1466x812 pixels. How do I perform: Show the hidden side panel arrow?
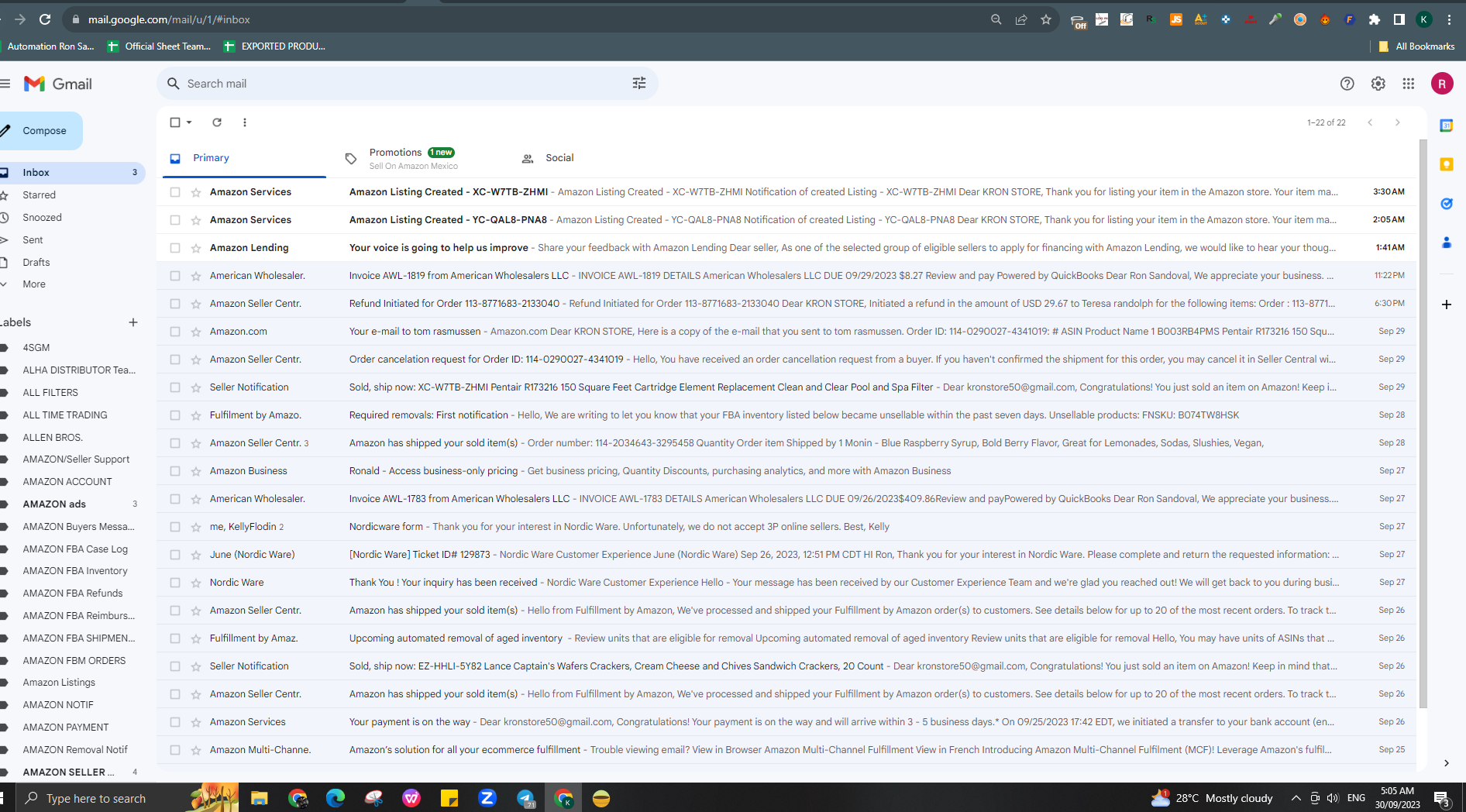pyautogui.click(x=1446, y=763)
